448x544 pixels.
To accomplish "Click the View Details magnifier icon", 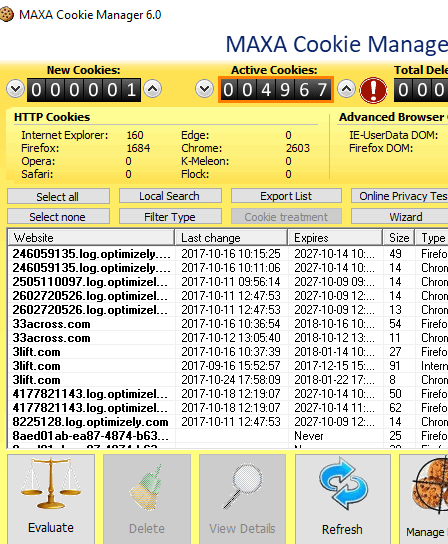I will tap(243, 486).
